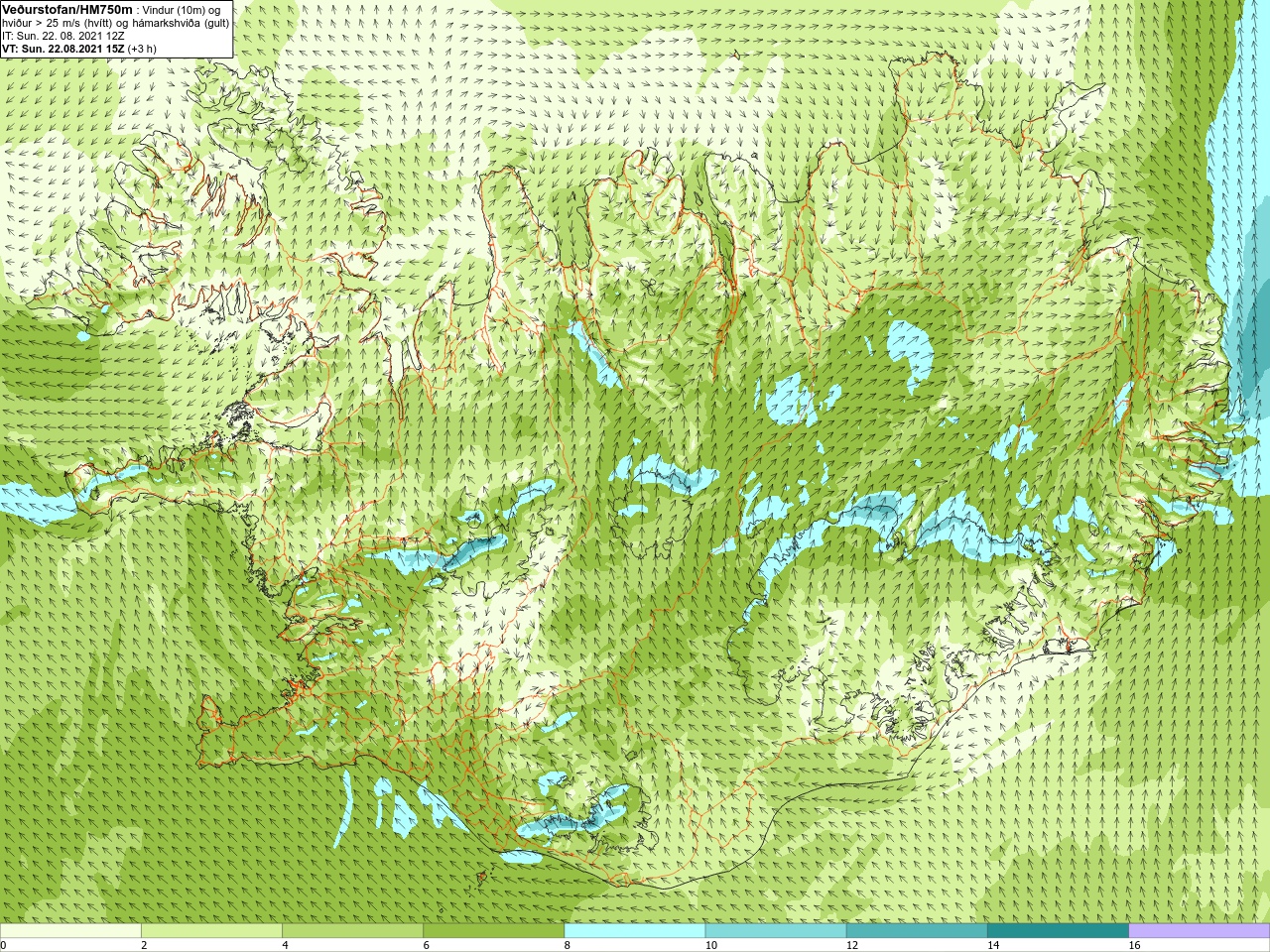Click the teal 12–14 legend swatch
The height and width of the screenshot is (952, 1270).
pyautogui.click(x=917, y=930)
